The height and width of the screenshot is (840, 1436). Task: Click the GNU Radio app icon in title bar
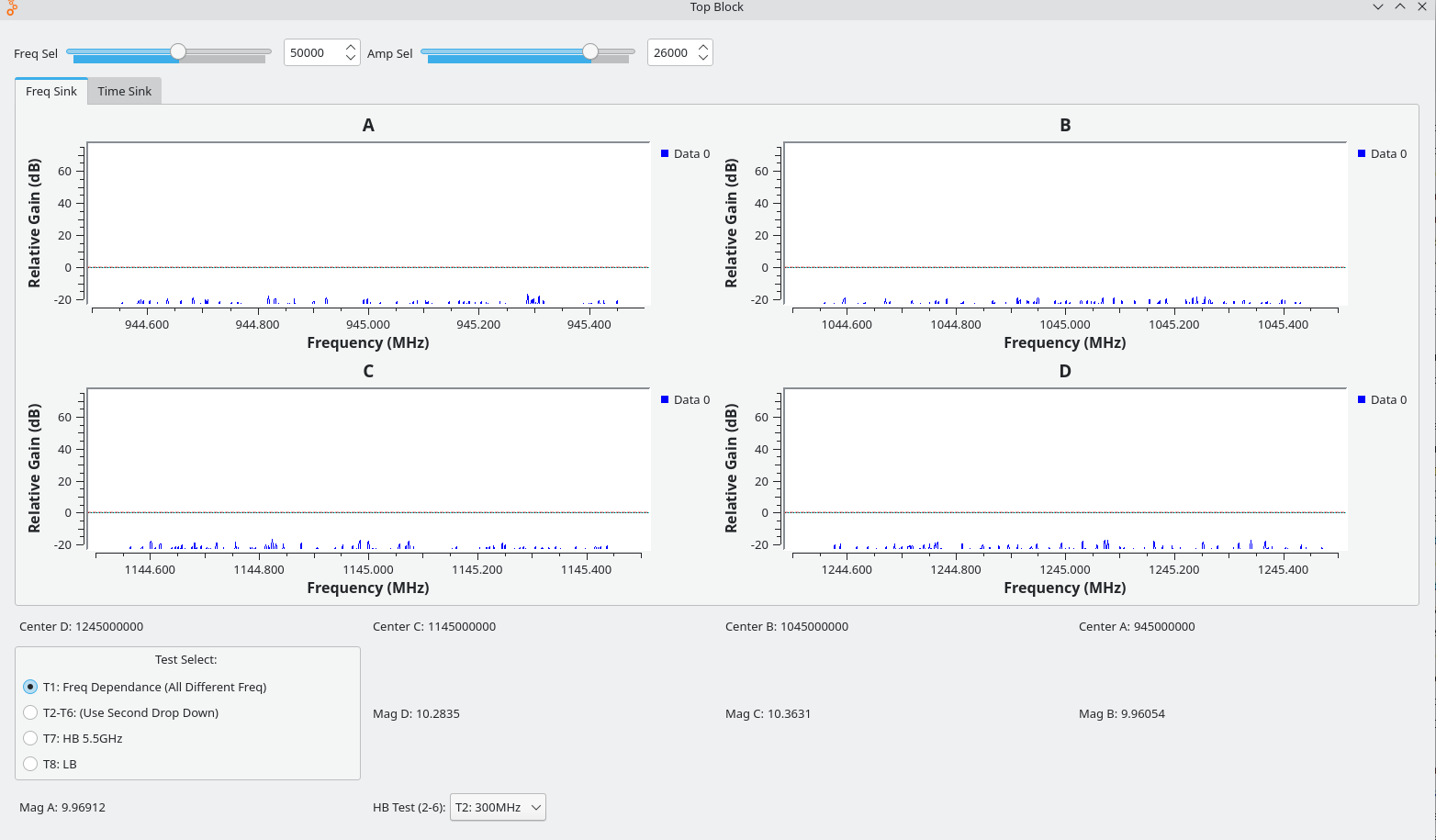11,7
